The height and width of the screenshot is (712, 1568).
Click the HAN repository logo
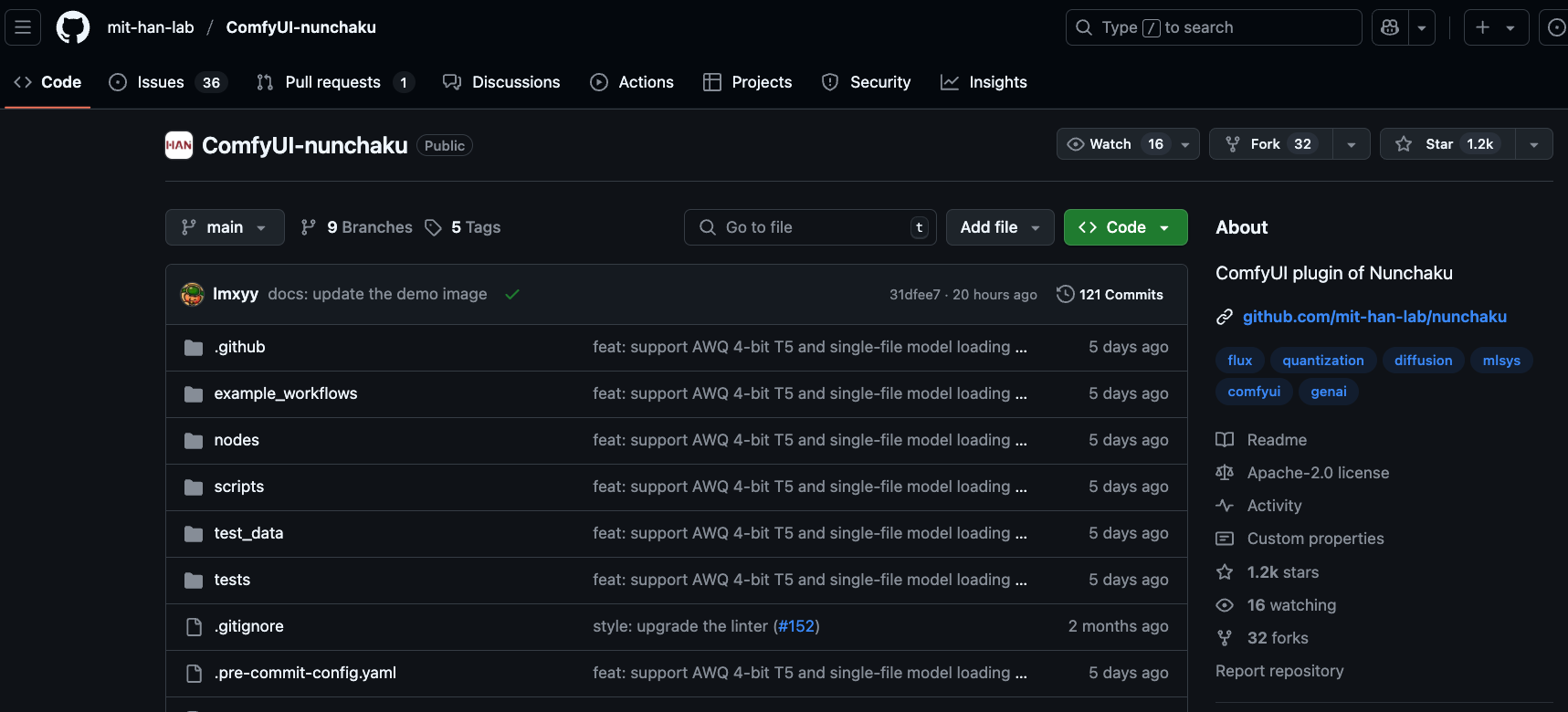click(179, 145)
